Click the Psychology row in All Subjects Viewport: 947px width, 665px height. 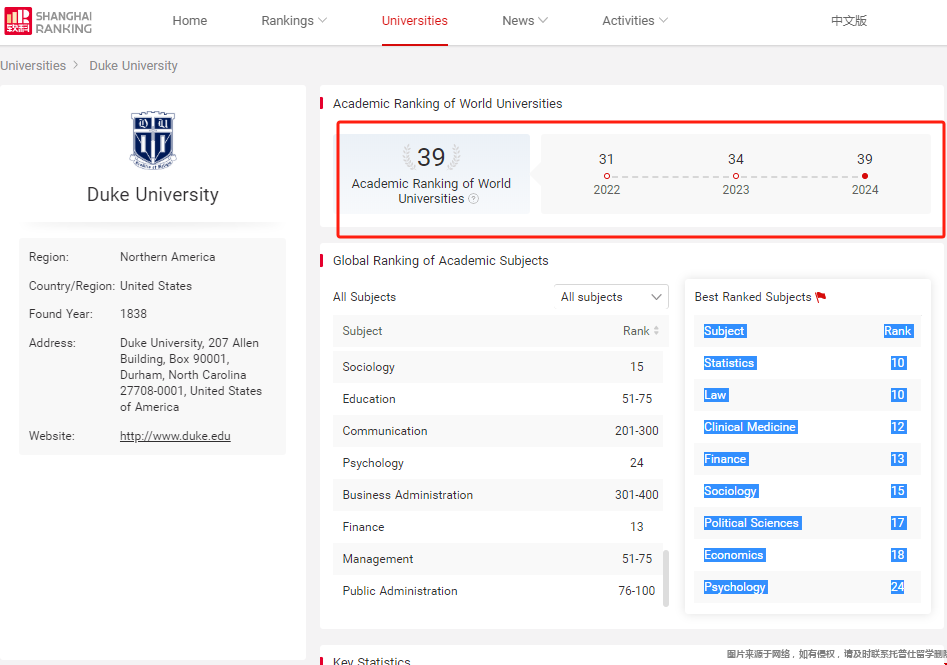[x=498, y=463]
